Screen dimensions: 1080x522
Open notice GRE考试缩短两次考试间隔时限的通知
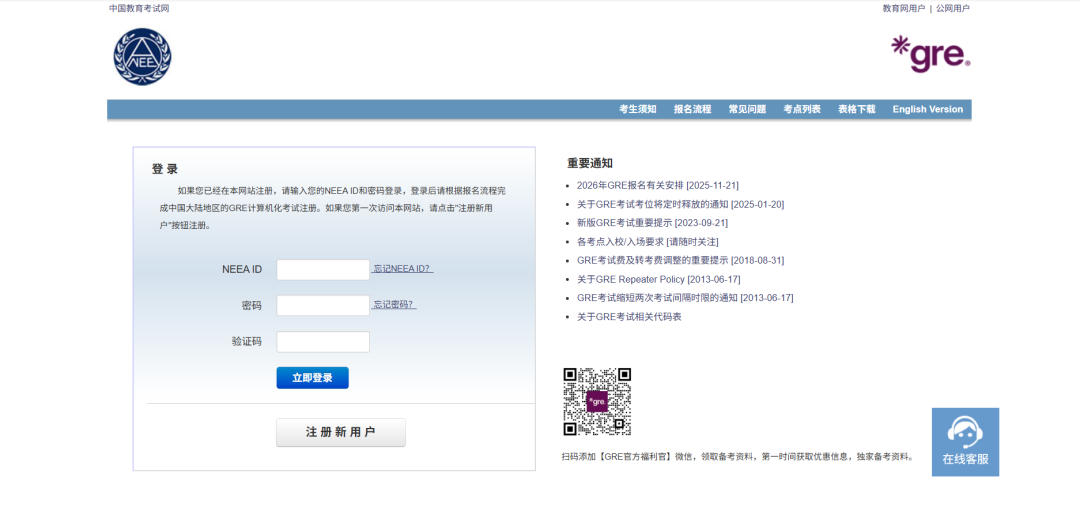(x=685, y=297)
